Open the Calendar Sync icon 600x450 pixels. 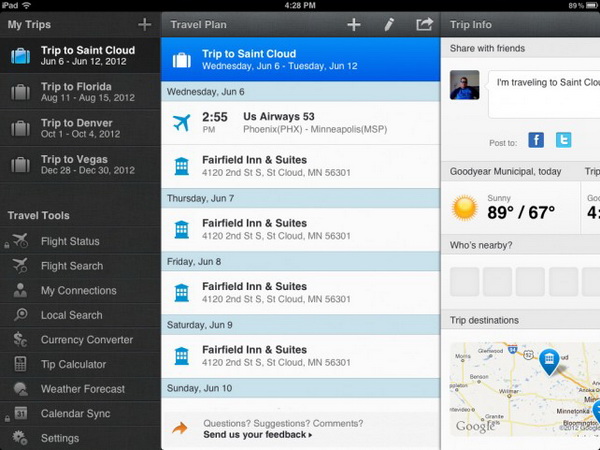(21, 413)
